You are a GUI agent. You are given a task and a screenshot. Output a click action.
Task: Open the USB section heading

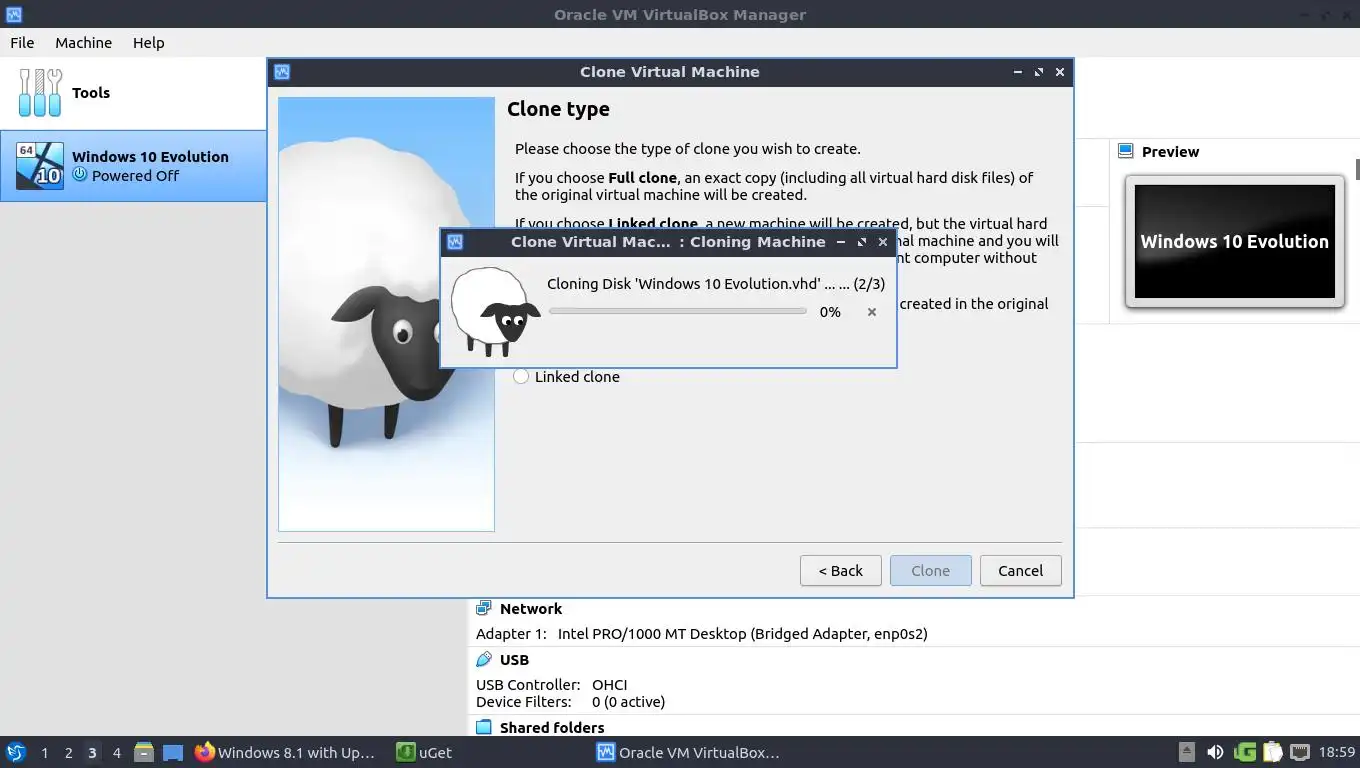(514, 660)
